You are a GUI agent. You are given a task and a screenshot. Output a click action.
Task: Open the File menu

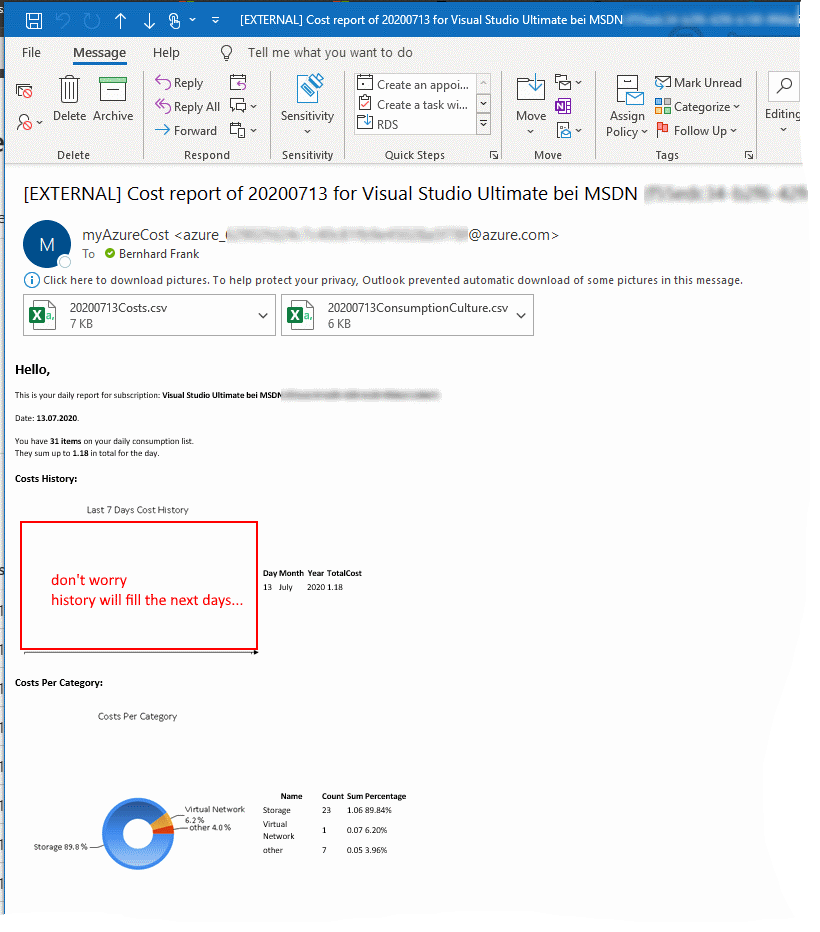click(31, 53)
